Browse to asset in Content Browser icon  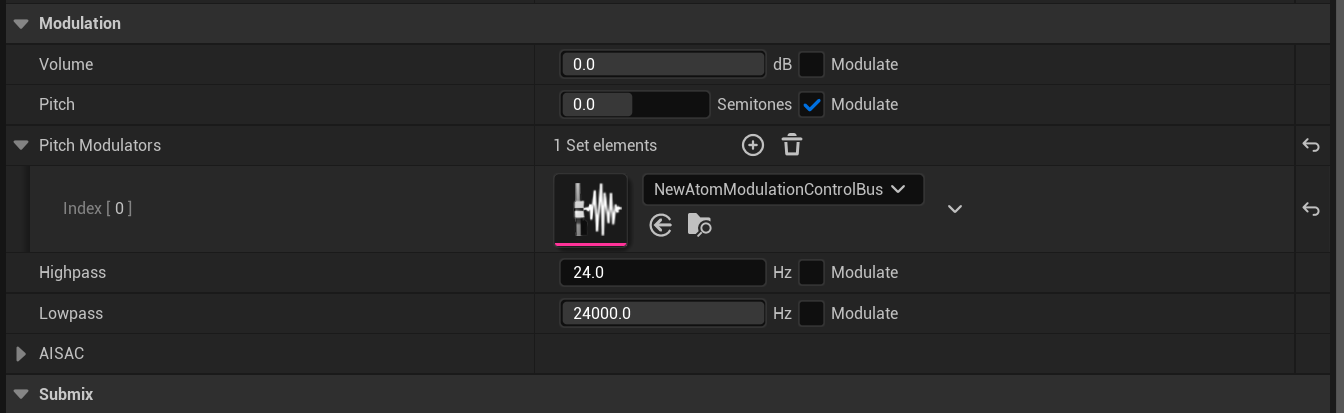pyautogui.click(x=700, y=225)
